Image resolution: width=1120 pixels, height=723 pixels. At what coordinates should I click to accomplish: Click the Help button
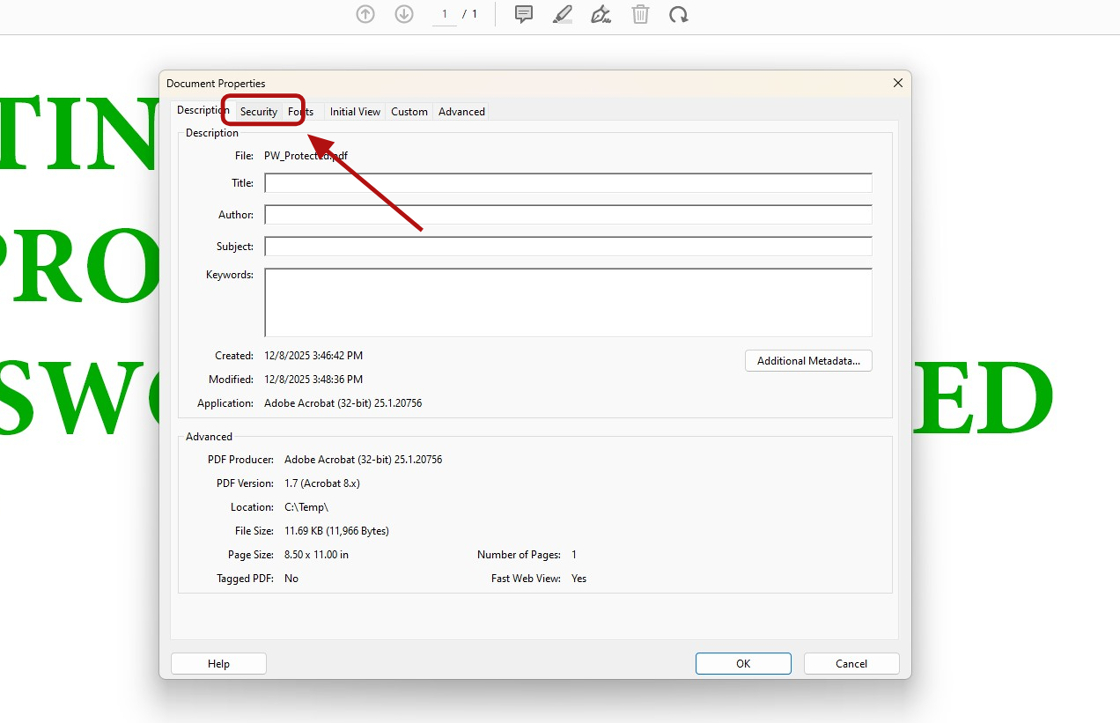[219, 664]
